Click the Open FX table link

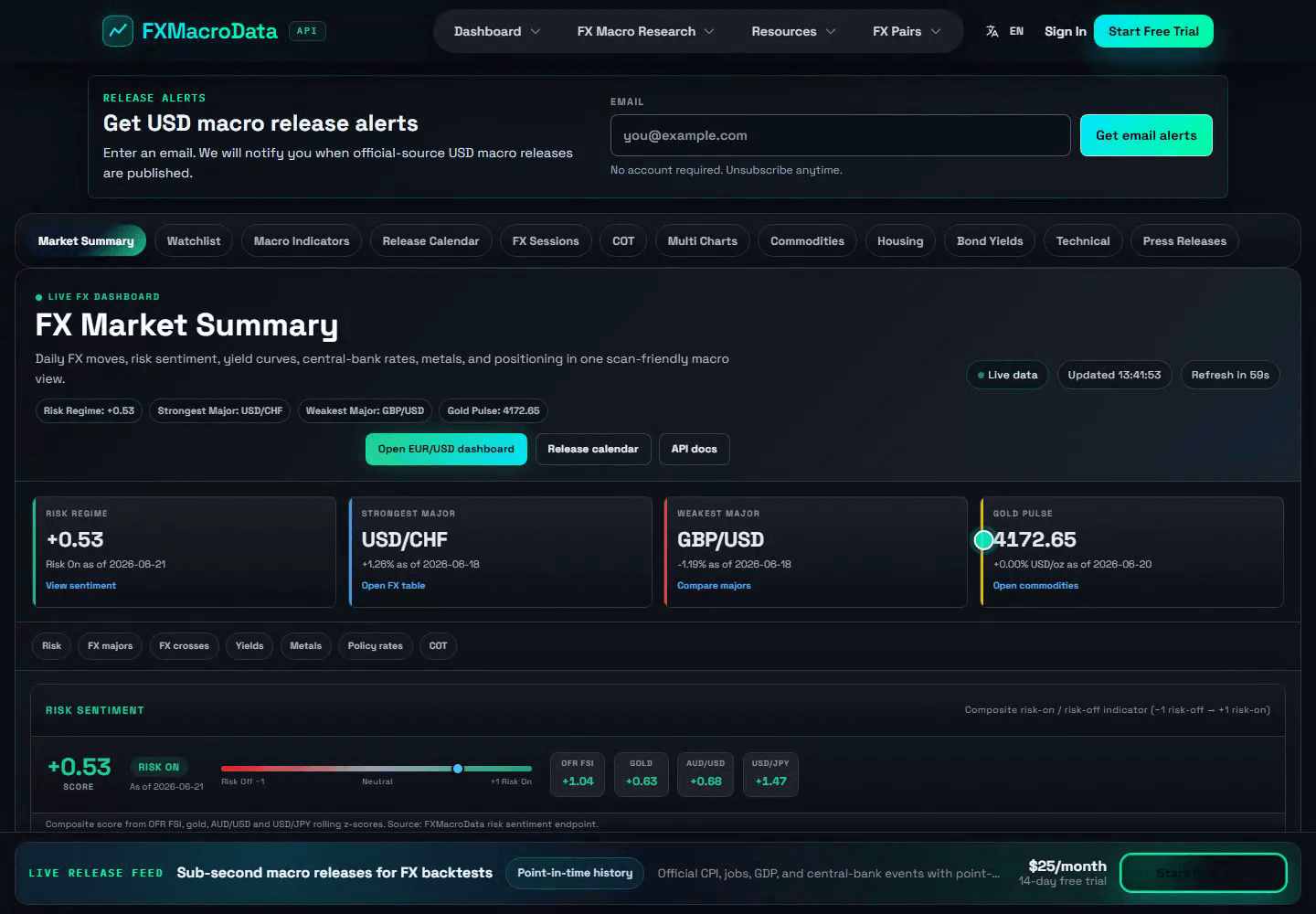(x=393, y=586)
